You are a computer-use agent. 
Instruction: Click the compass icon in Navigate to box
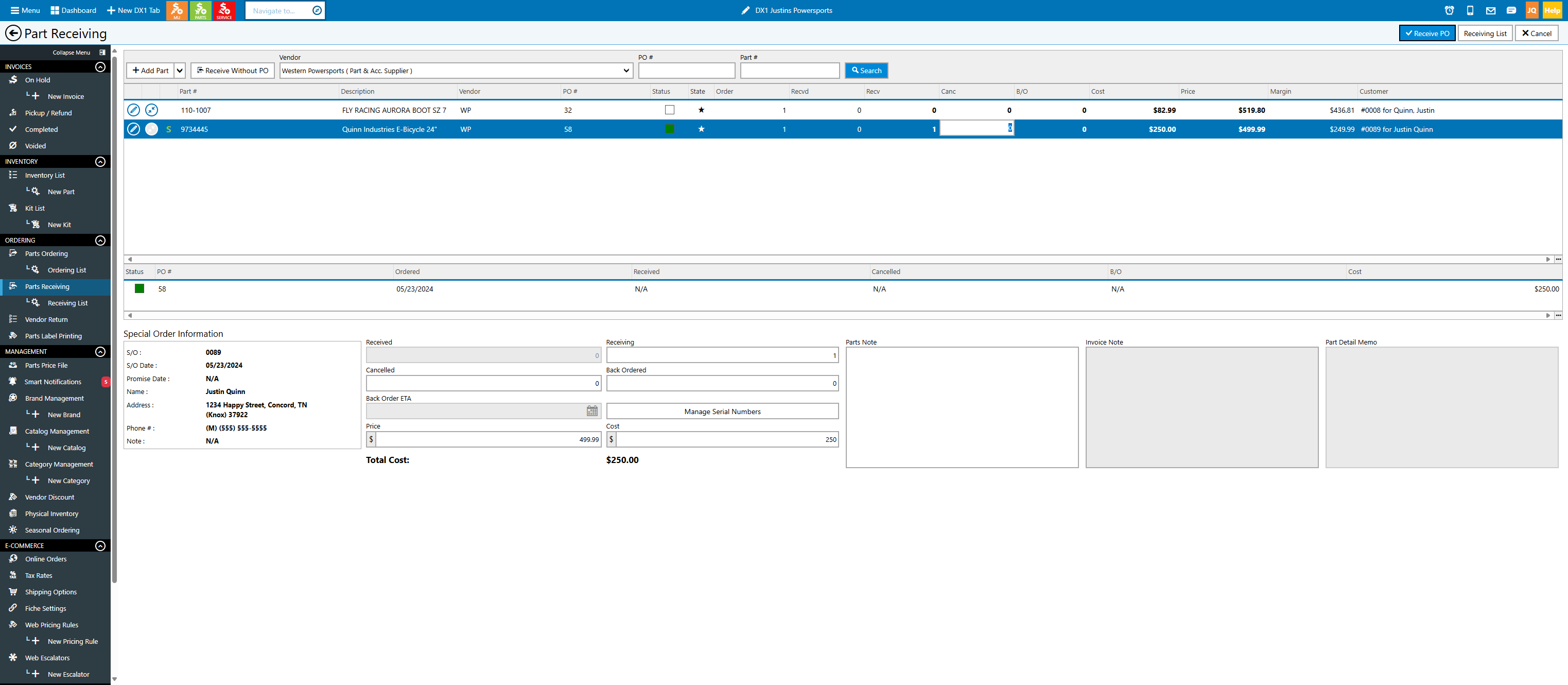pyautogui.click(x=317, y=10)
